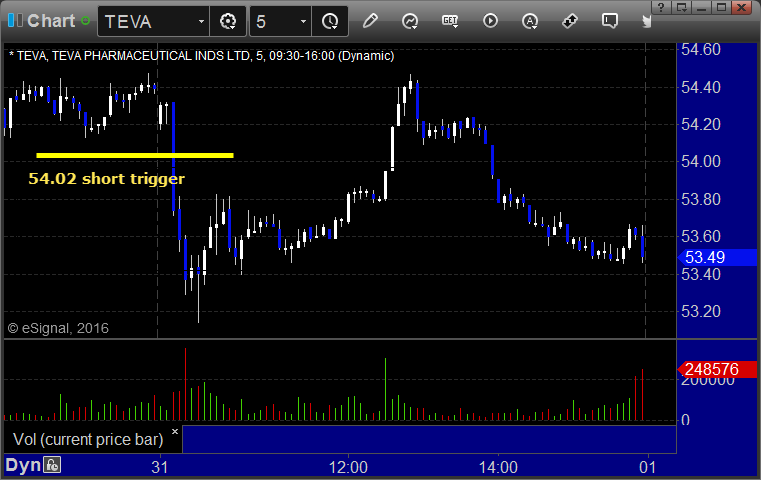761x480 pixels.
Task: Click the bar replay play button
Action: [x=490, y=21]
